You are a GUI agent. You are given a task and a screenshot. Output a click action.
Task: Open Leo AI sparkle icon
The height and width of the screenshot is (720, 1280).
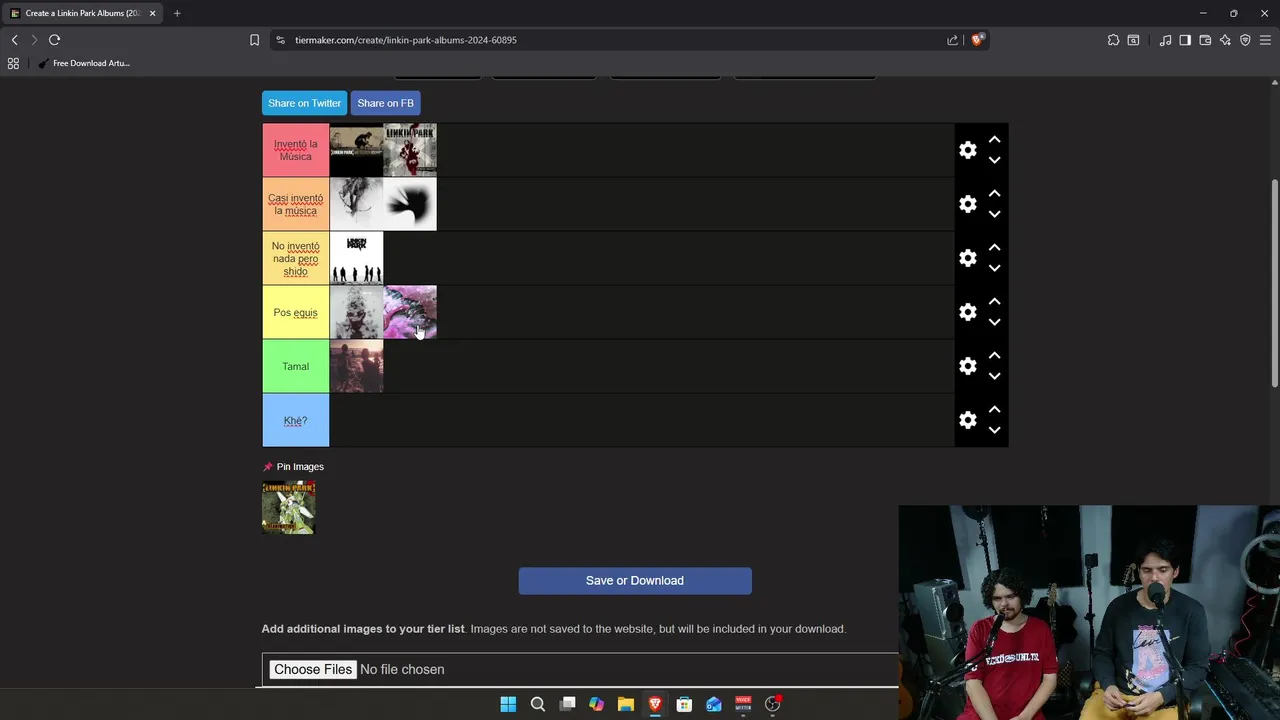pyautogui.click(x=1225, y=40)
